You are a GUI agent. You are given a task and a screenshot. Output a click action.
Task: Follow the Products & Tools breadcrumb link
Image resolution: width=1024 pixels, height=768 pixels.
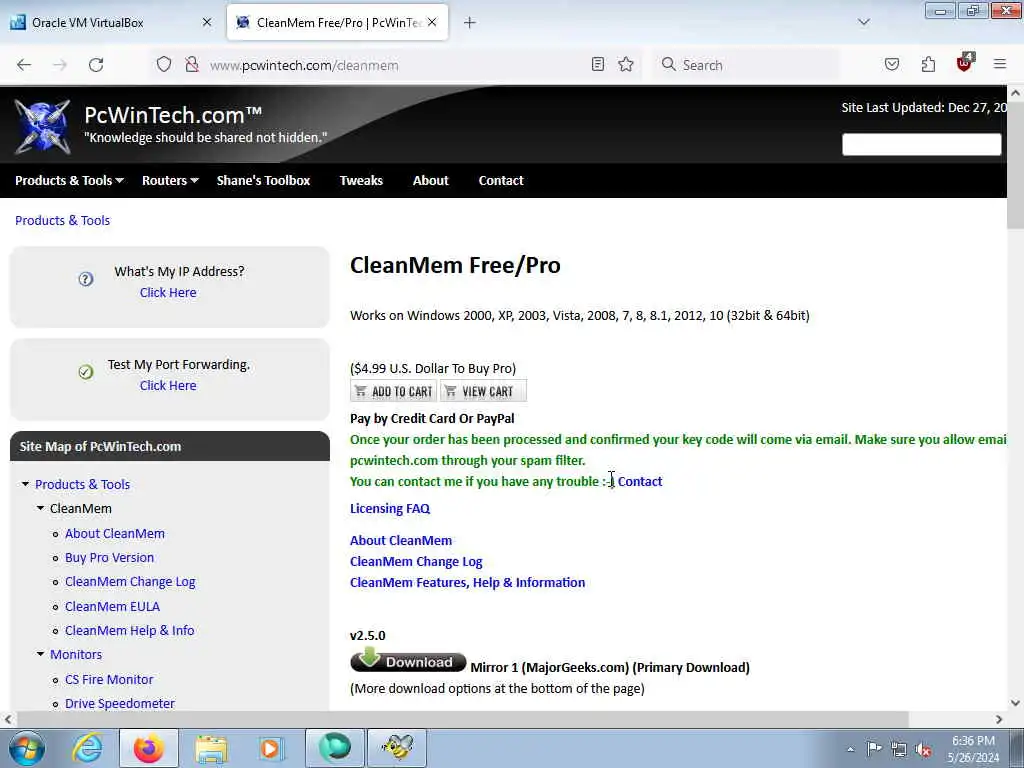tap(63, 220)
